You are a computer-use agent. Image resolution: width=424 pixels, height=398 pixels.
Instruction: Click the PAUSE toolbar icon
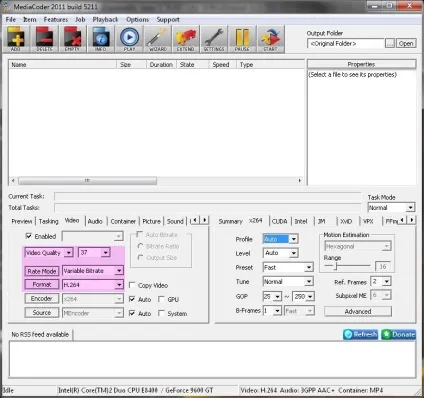(x=242, y=39)
